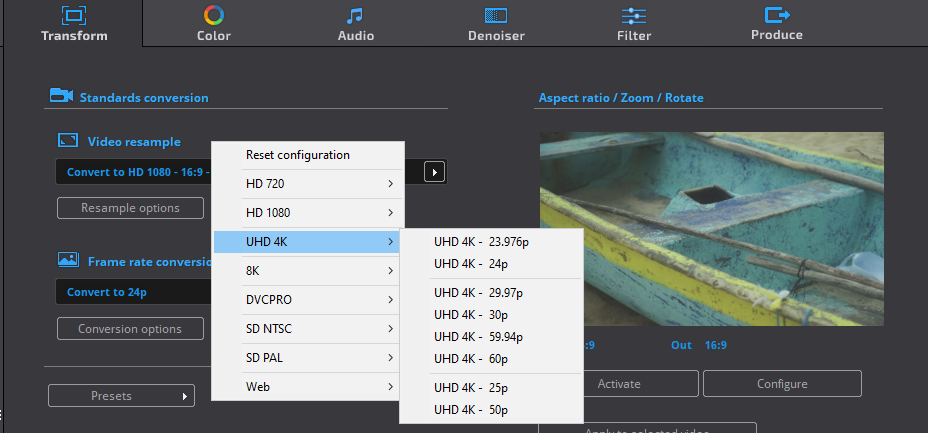Expand the Presets button menu
The width and height of the screenshot is (928, 433).
tap(121, 396)
